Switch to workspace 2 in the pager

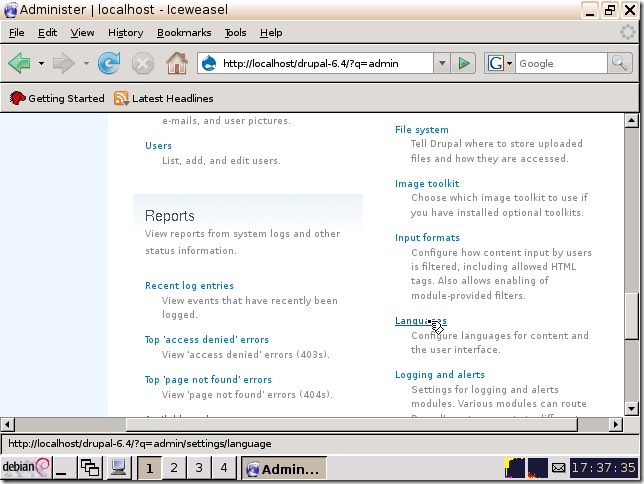coord(174,468)
